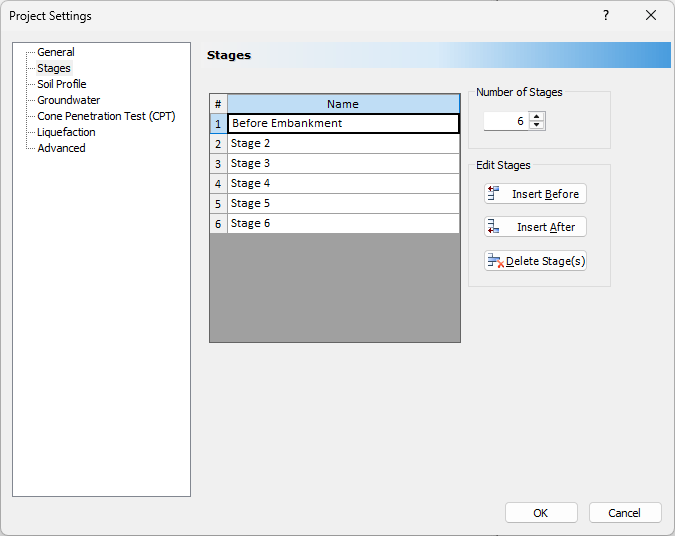Open the General settings page
This screenshot has height=536, width=675.
[x=56, y=52]
